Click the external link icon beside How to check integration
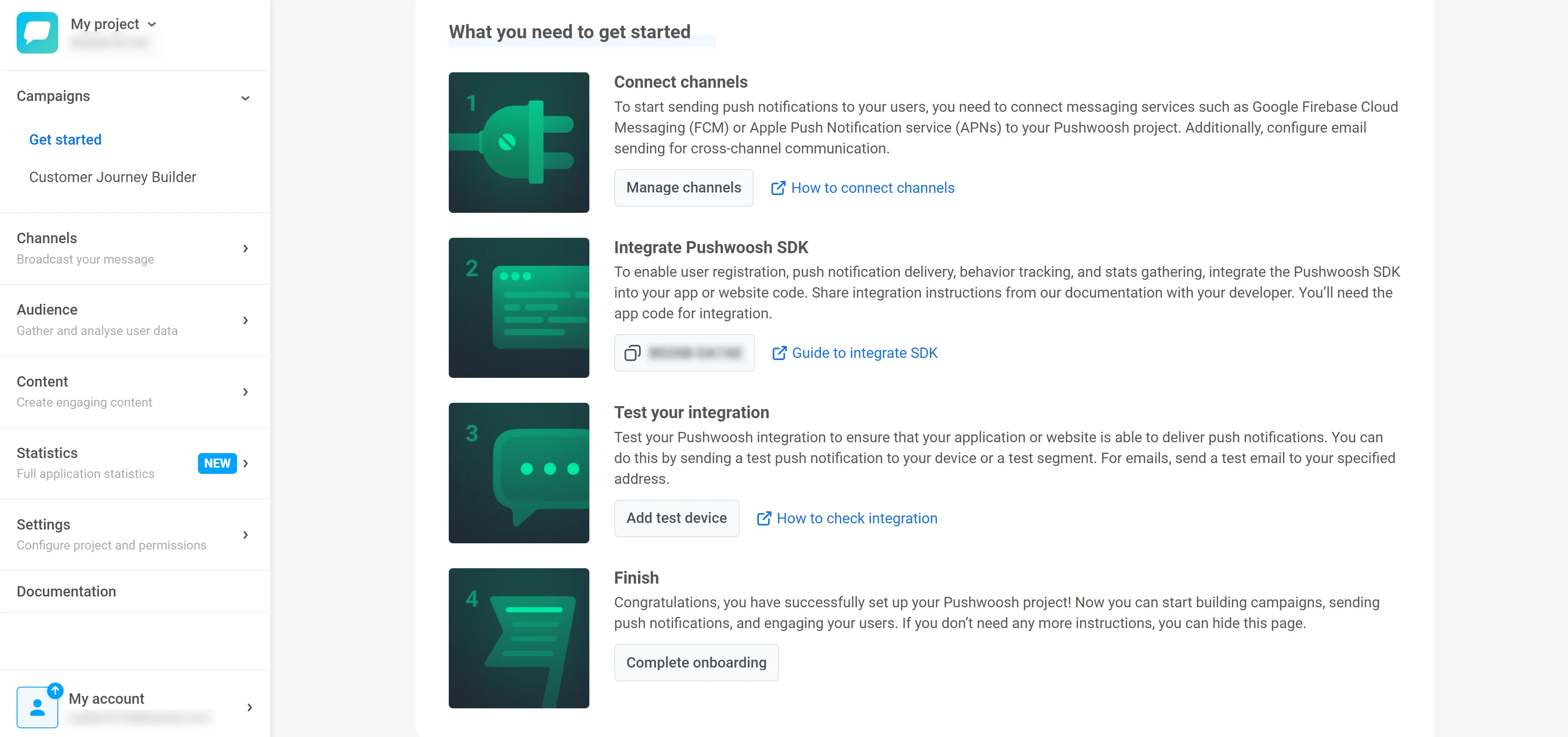Image resolution: width=1568 pixels, height=737 pixels. point(764,518)
